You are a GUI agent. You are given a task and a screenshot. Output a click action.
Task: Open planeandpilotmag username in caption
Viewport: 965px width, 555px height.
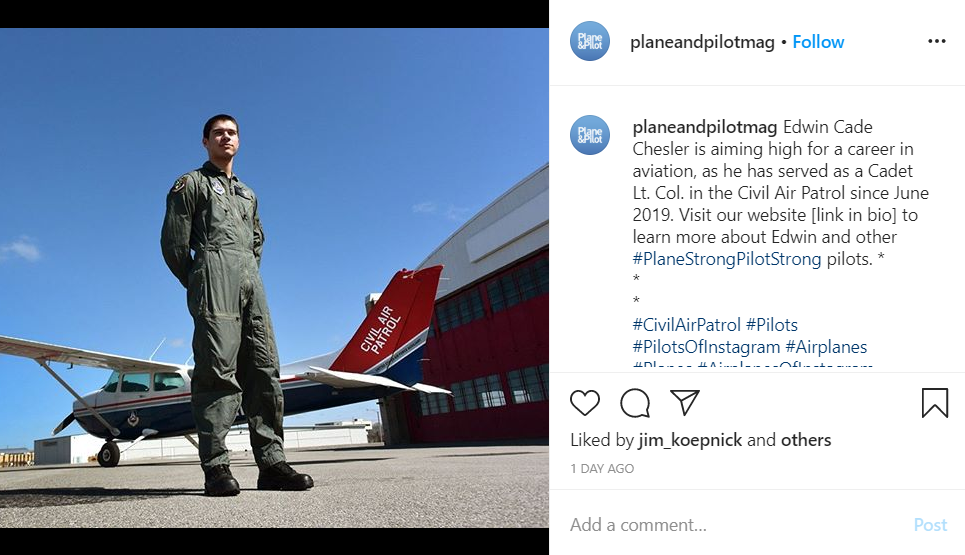click(x=705, y=127)
